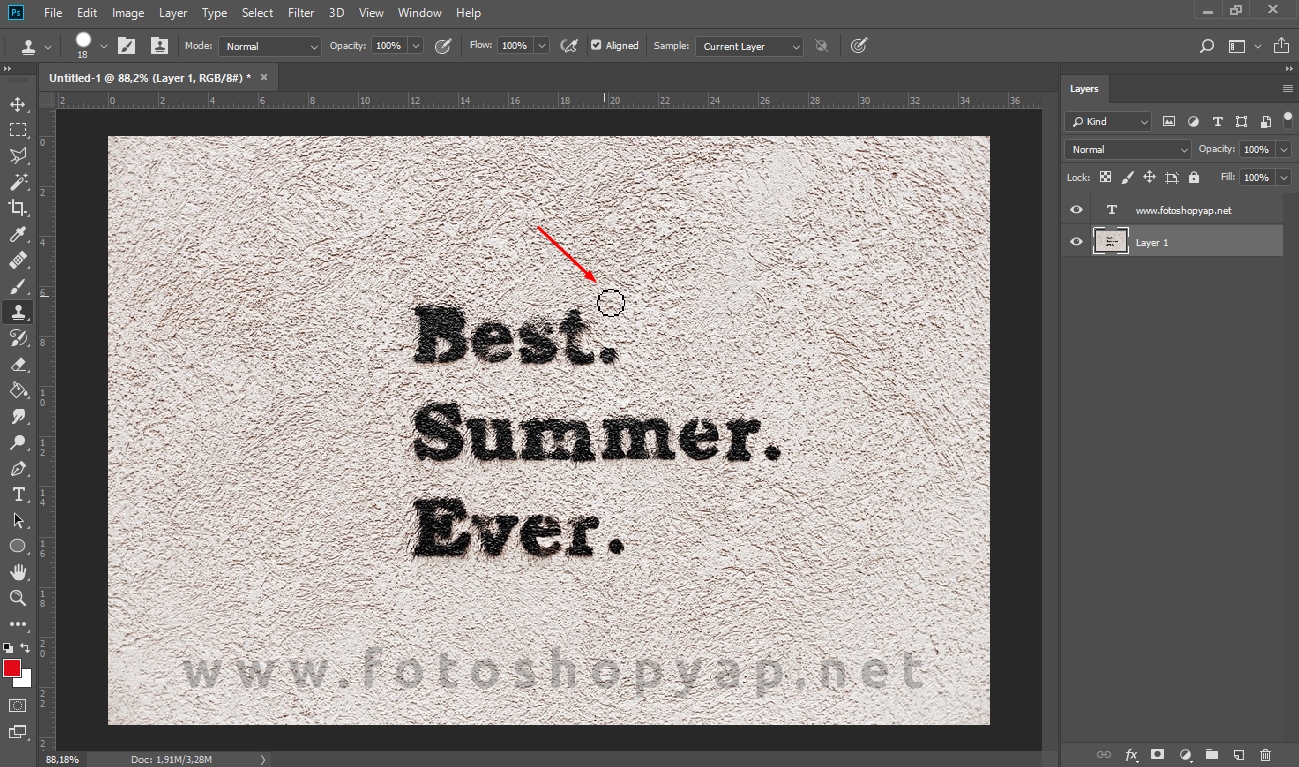The width and height of the screenshot is (1299, 767).
Task: Select the Smudge tool
Action: tap(18, 416)
